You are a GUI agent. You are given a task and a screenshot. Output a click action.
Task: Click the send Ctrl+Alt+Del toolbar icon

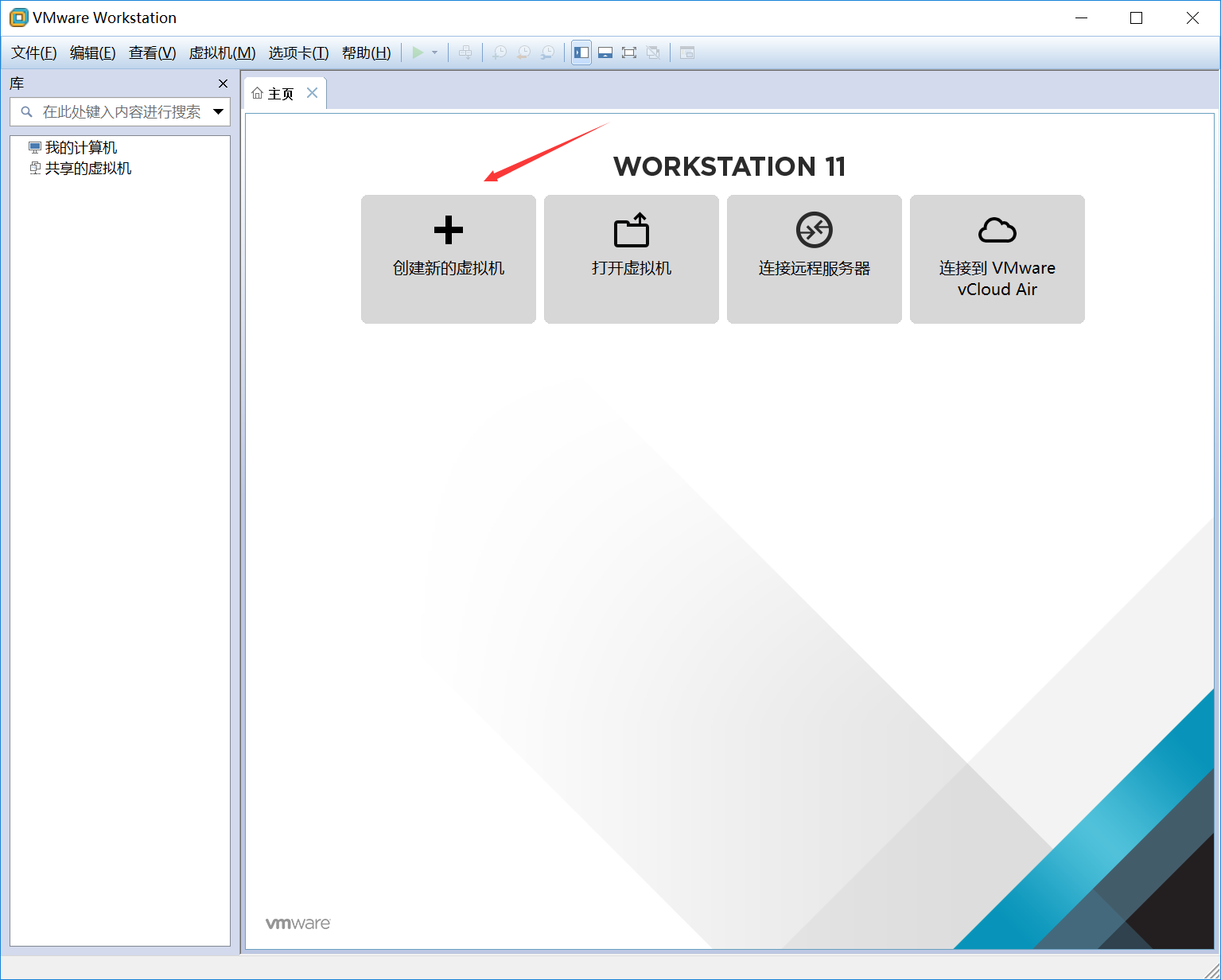coord(465,52)
